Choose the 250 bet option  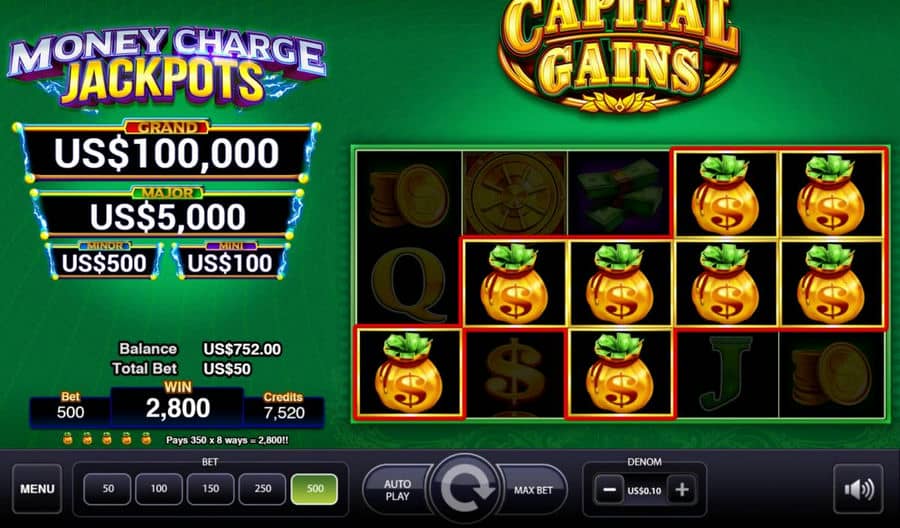coord(262,489)
